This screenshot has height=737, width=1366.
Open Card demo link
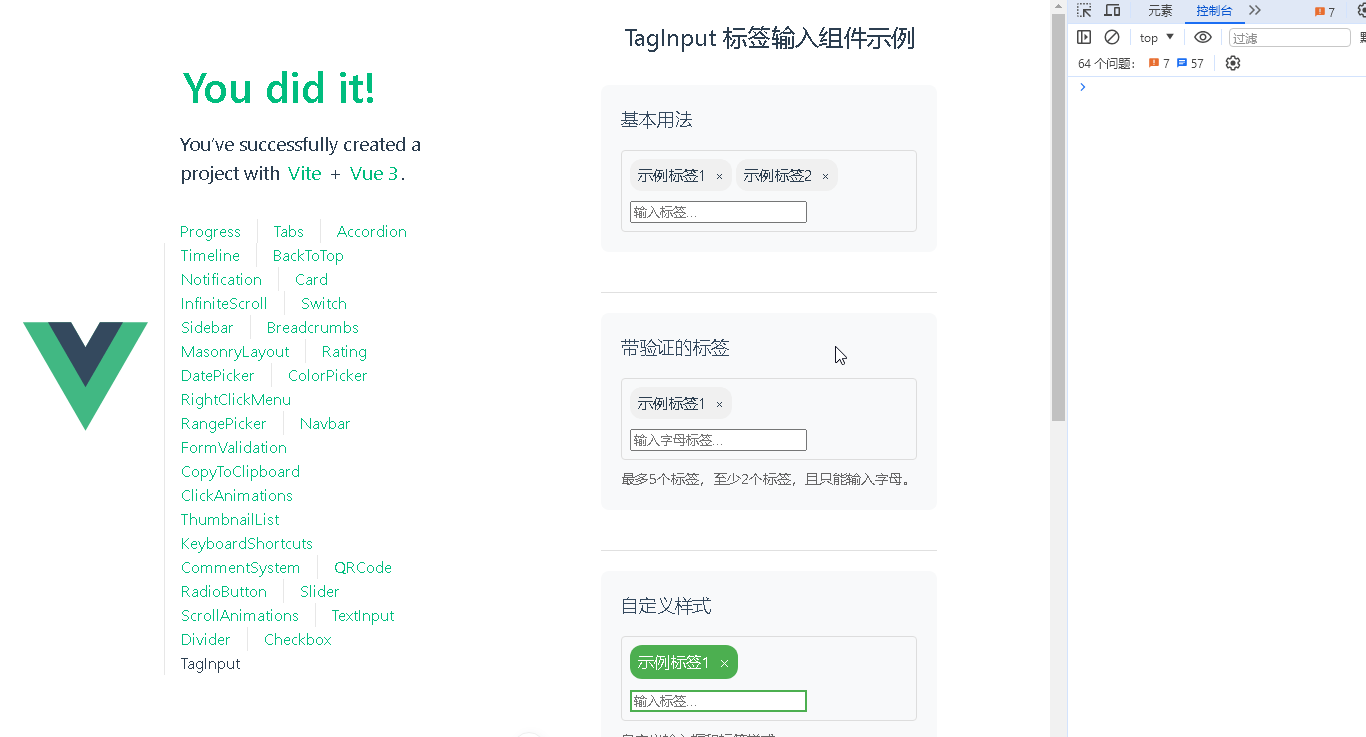pyautogui.click(x=311, y=279)
